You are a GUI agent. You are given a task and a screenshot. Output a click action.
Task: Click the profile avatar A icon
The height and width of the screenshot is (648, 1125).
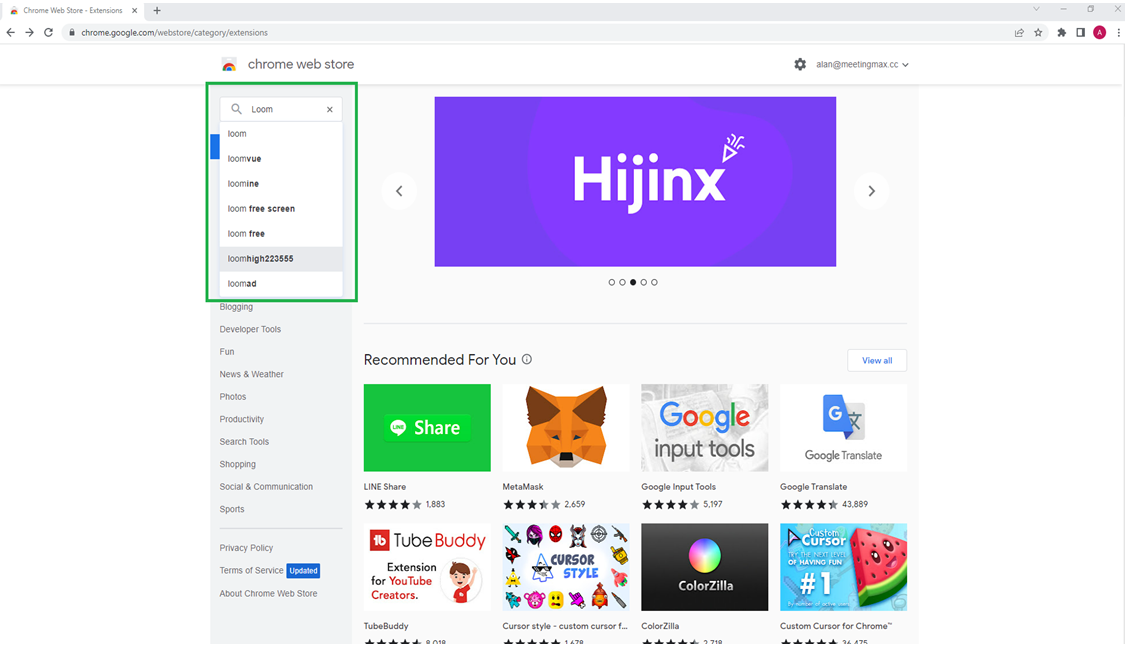1099,32
